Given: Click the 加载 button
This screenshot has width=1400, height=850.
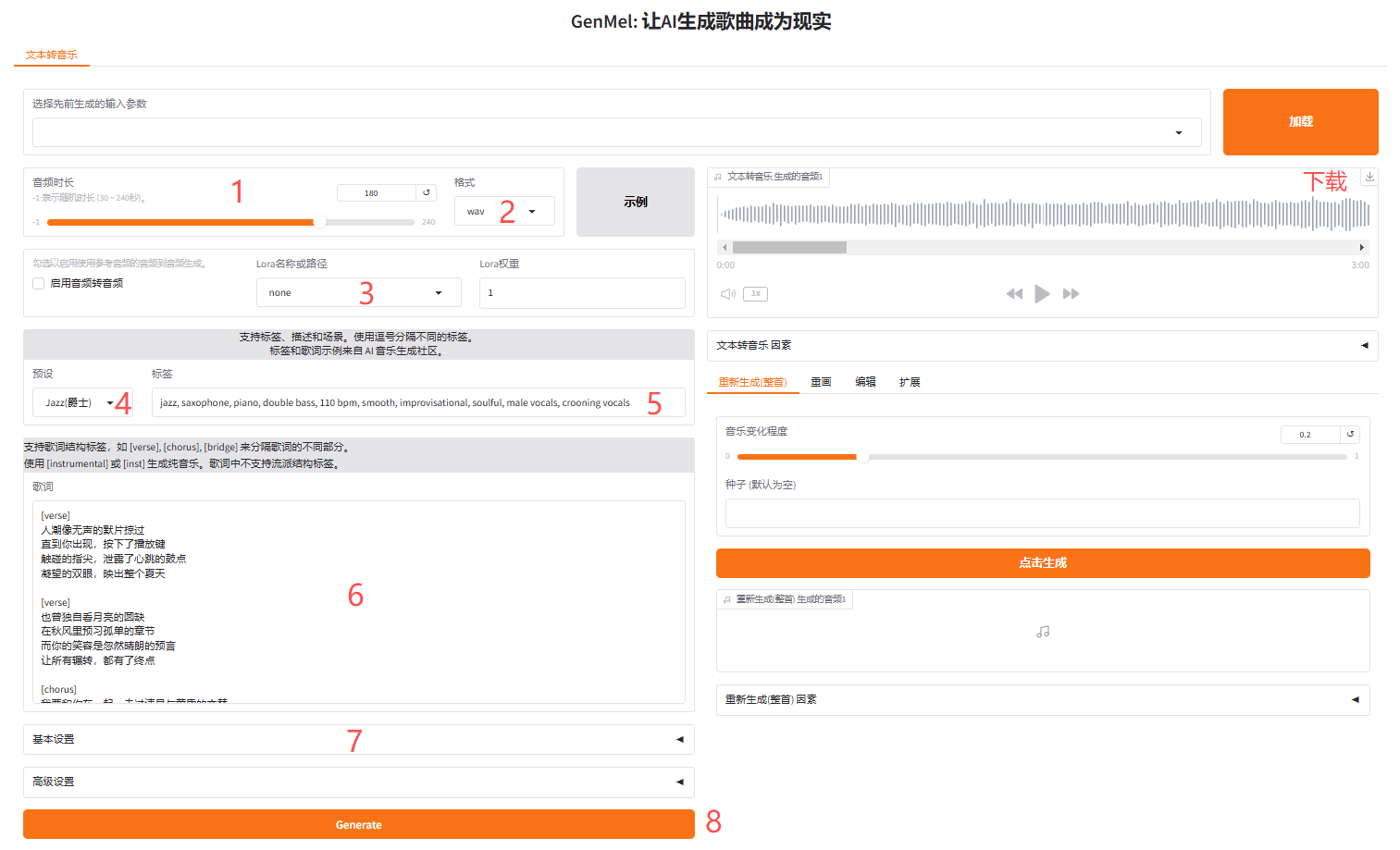Looking at the screenshot, I should pyautogui.click(x=1301, y=122).
